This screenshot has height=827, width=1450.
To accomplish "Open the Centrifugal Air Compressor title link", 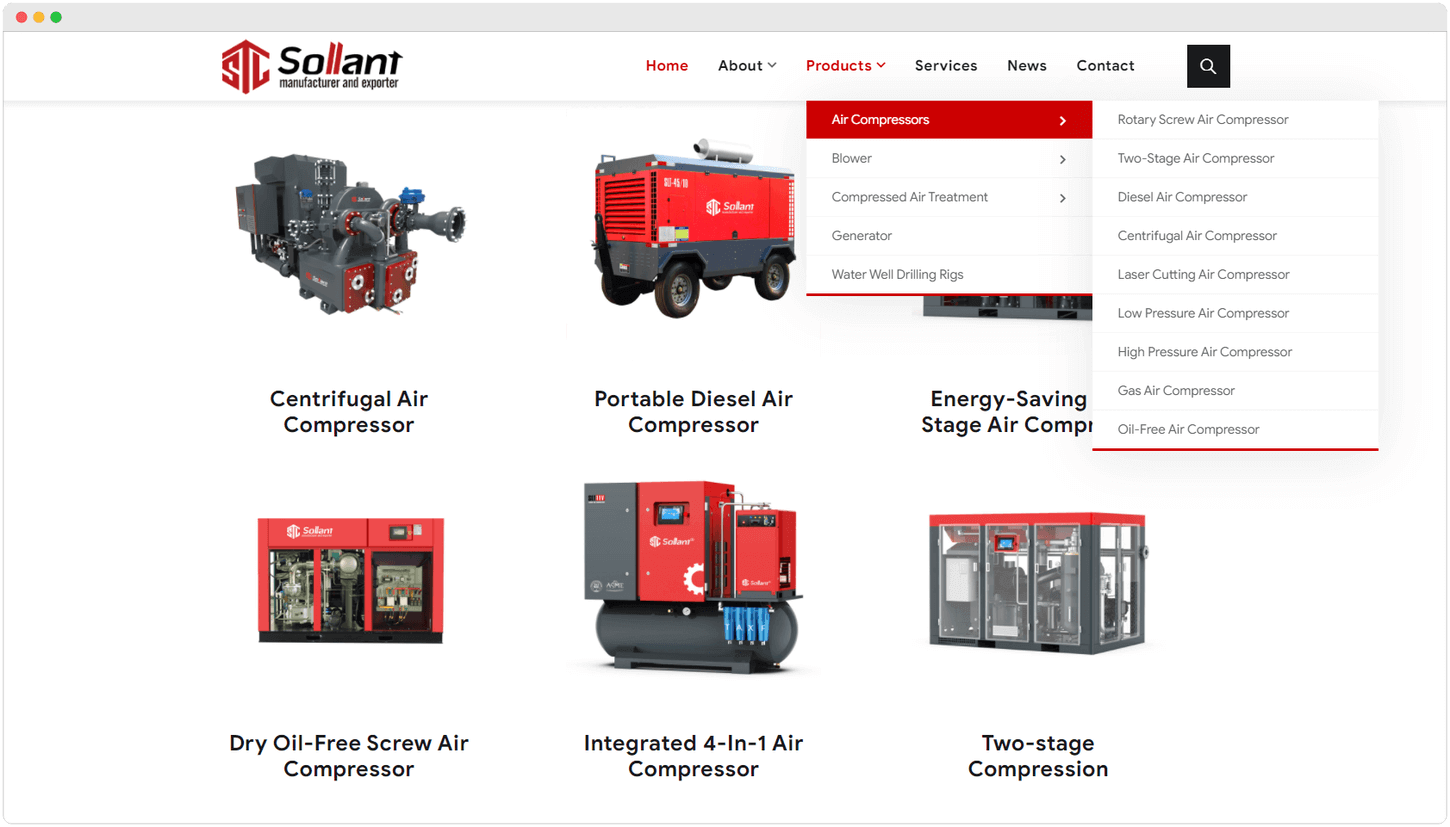I will point(349,412).
